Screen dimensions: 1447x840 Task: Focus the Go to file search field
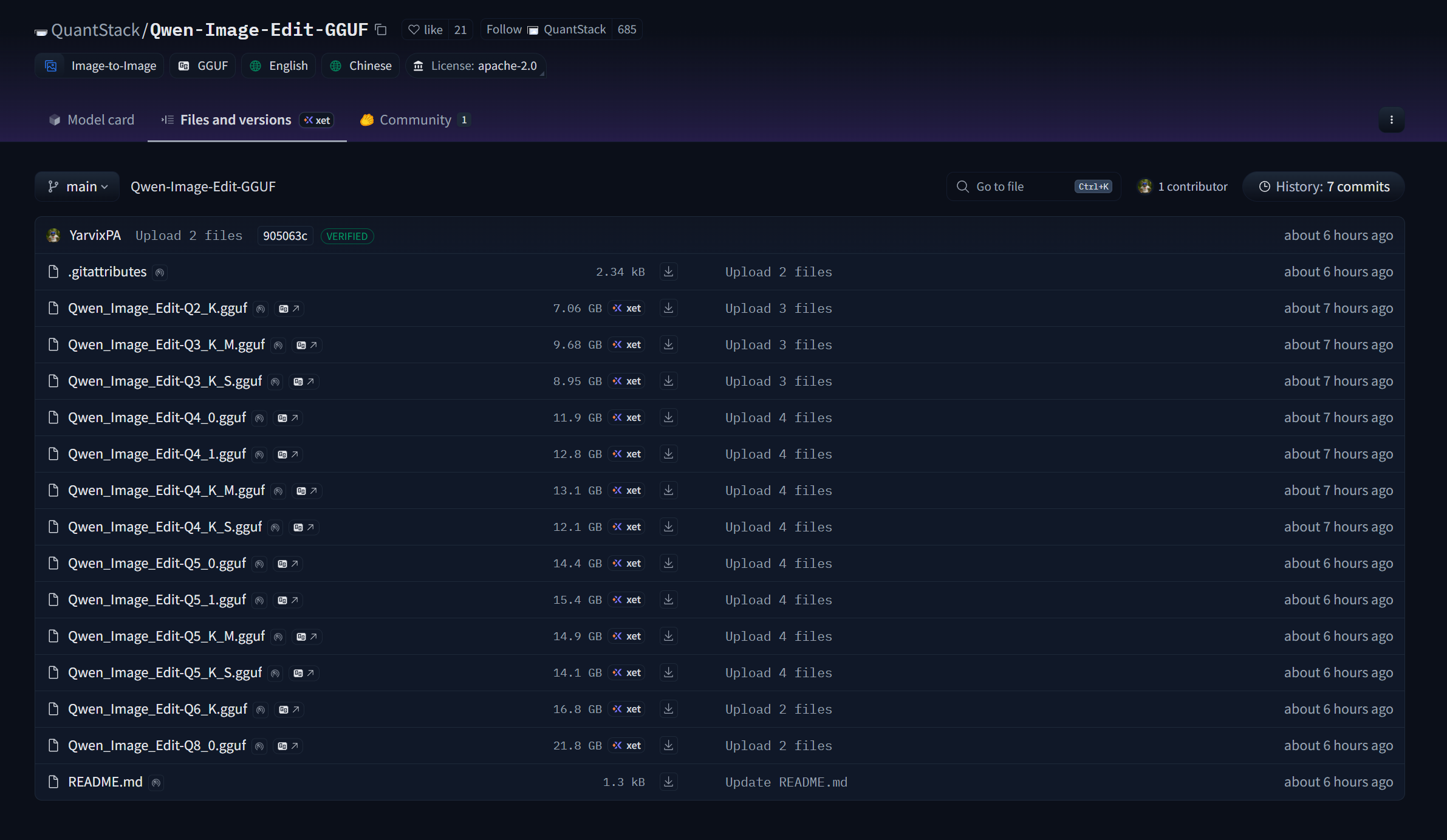coord(1034,186)
